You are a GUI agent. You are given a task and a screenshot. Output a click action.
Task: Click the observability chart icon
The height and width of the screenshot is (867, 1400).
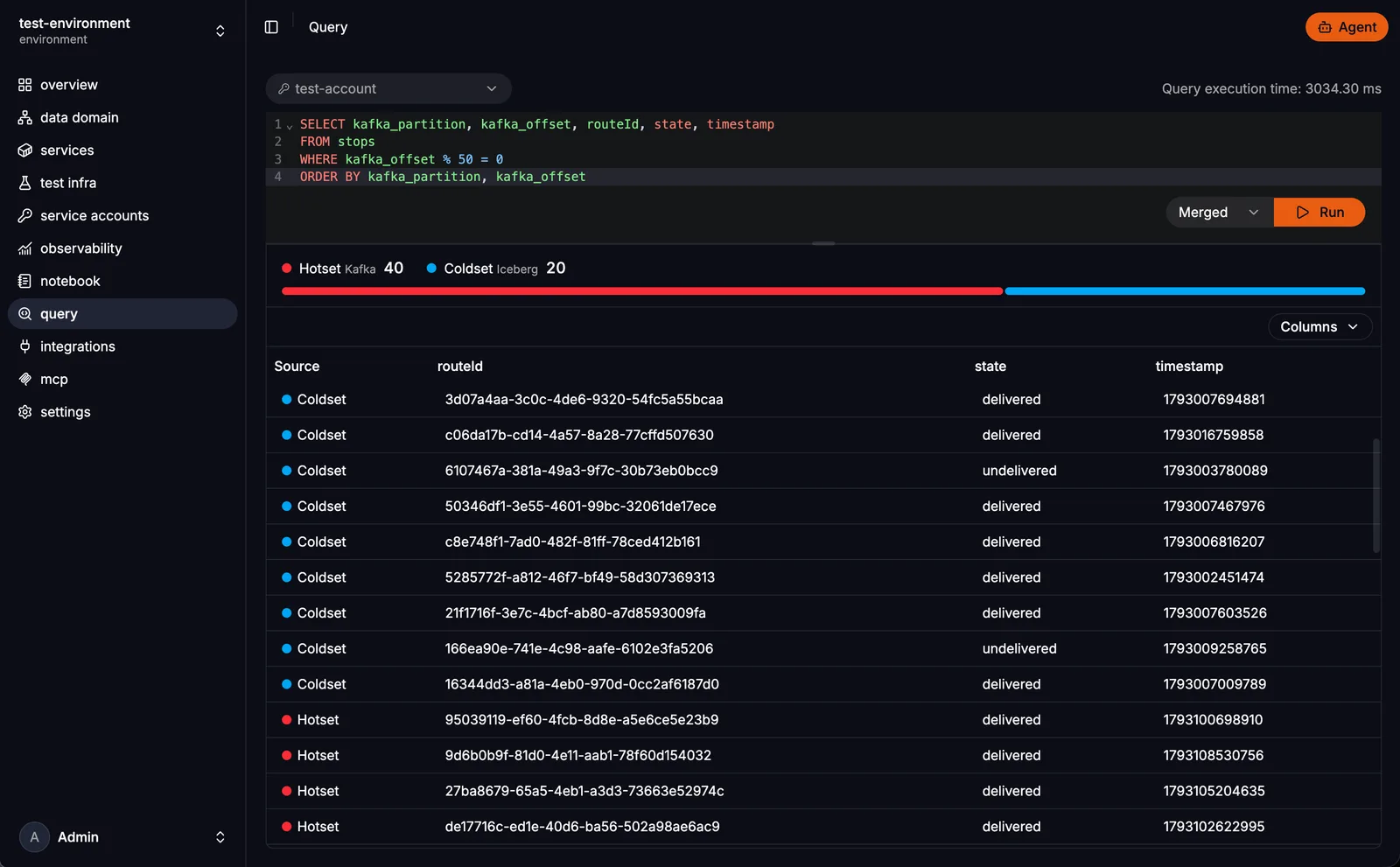(24, 248)
